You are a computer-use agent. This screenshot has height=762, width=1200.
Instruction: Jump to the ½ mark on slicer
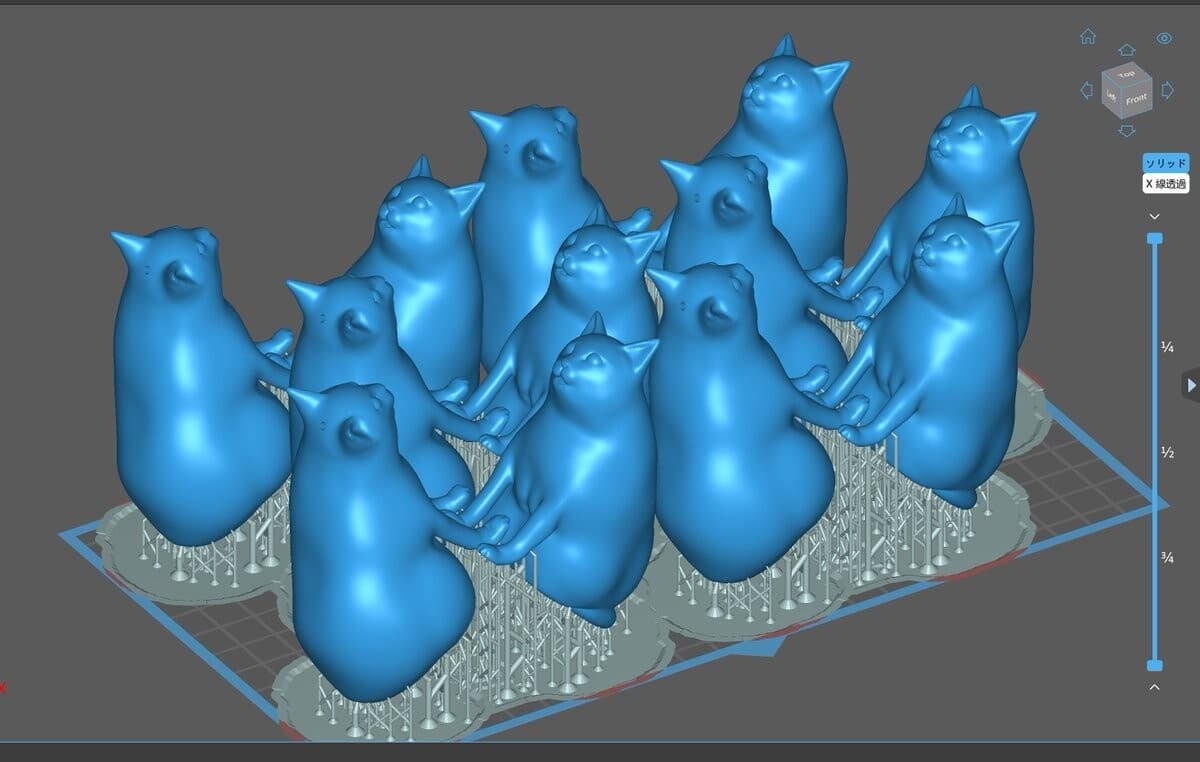pyautogui.click(x=1167, y=453)
